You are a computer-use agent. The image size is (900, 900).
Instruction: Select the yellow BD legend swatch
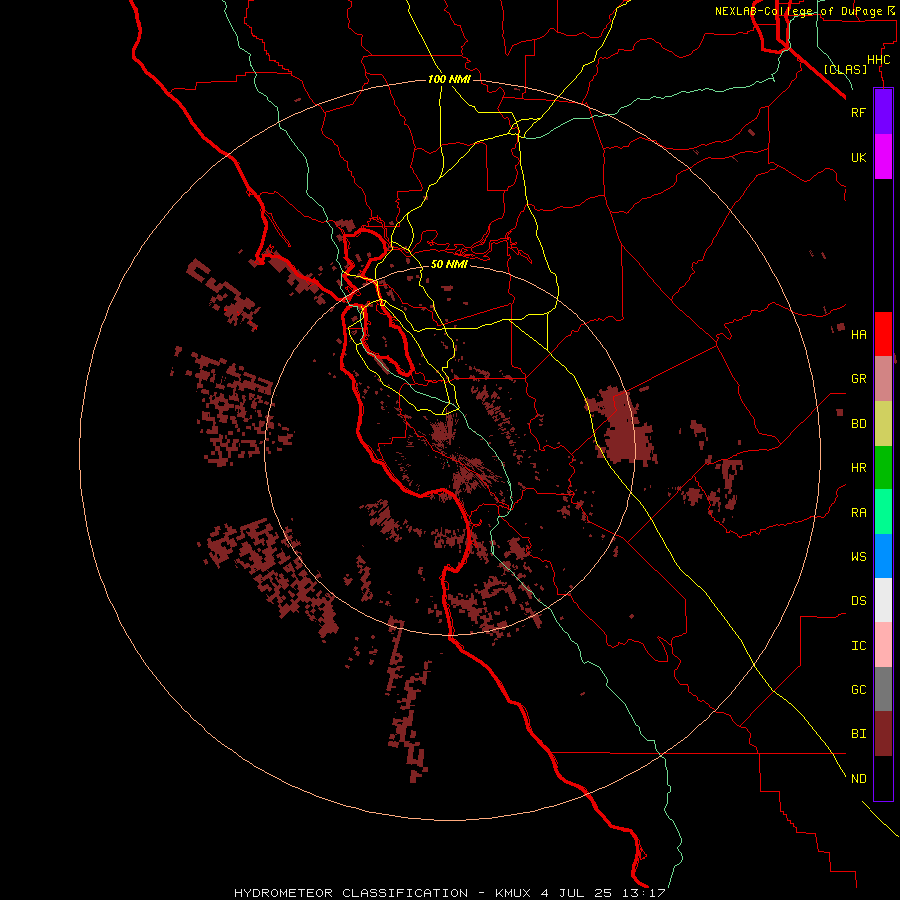coord(883,424)
